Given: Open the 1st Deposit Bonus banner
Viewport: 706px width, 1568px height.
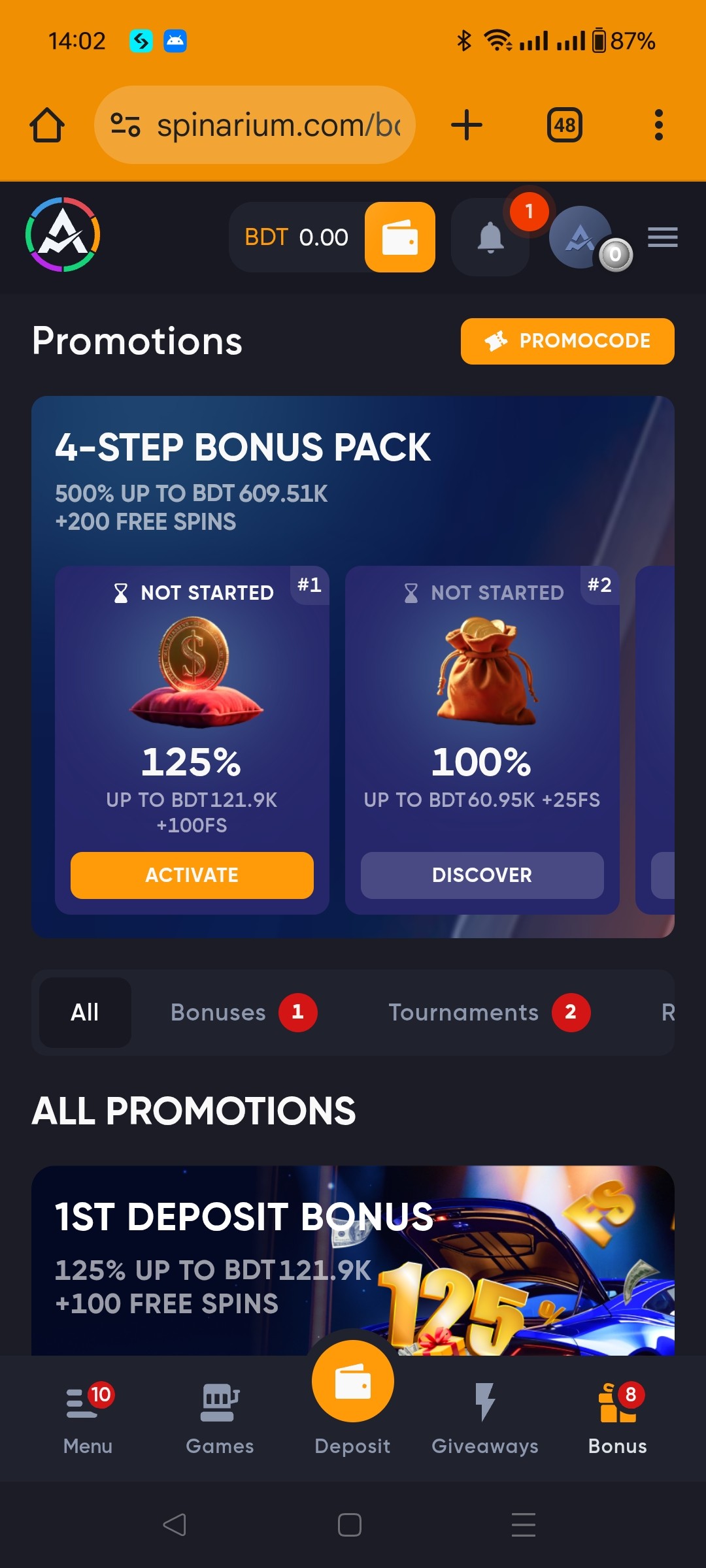Looking at the screenshot, I should (x=353, y=1260).
